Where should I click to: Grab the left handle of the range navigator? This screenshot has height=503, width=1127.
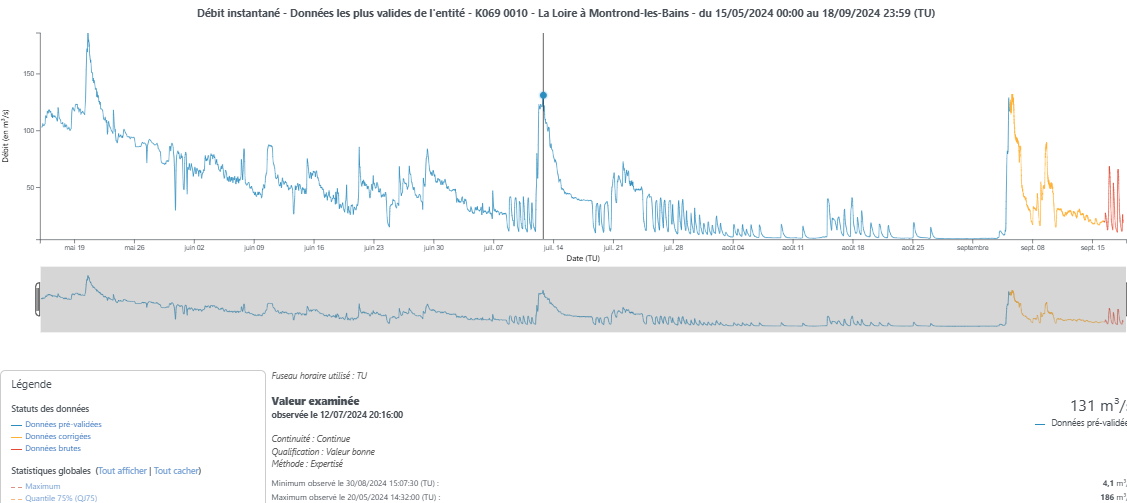tap(38, 300)
